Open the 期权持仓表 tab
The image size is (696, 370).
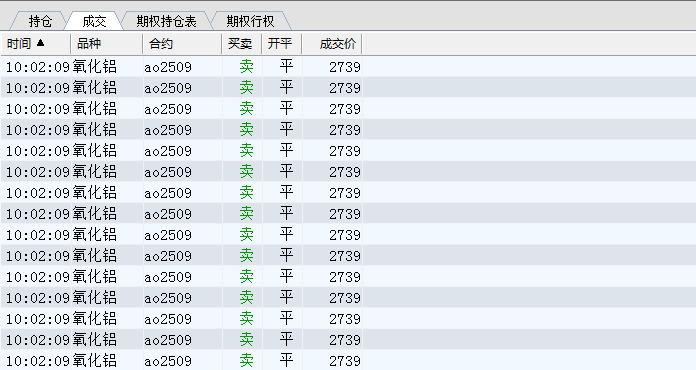click(x=166, y=21)
